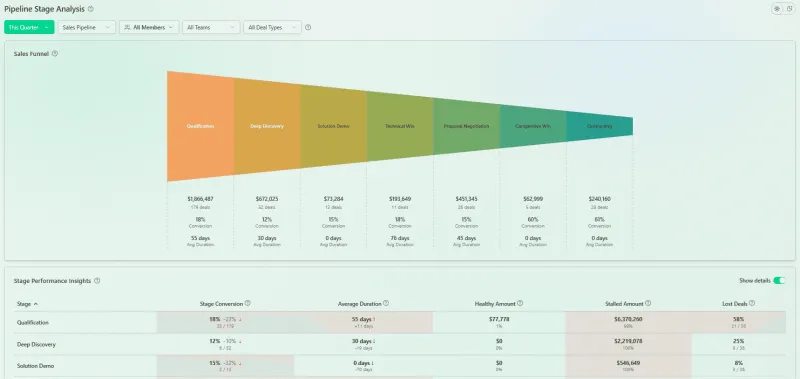
Task: Click the $240,160 amount under Contracting
Action: (599, 199)
